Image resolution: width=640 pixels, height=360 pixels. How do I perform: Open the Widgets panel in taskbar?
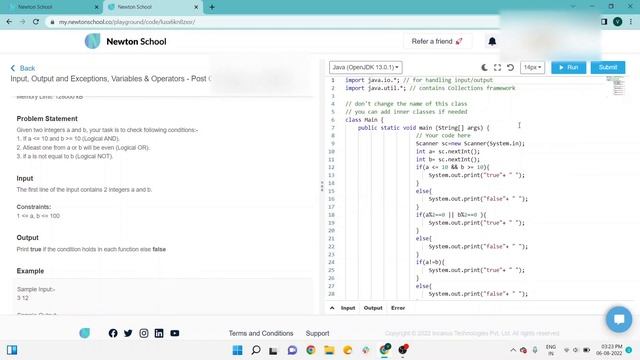click(12, 350)
